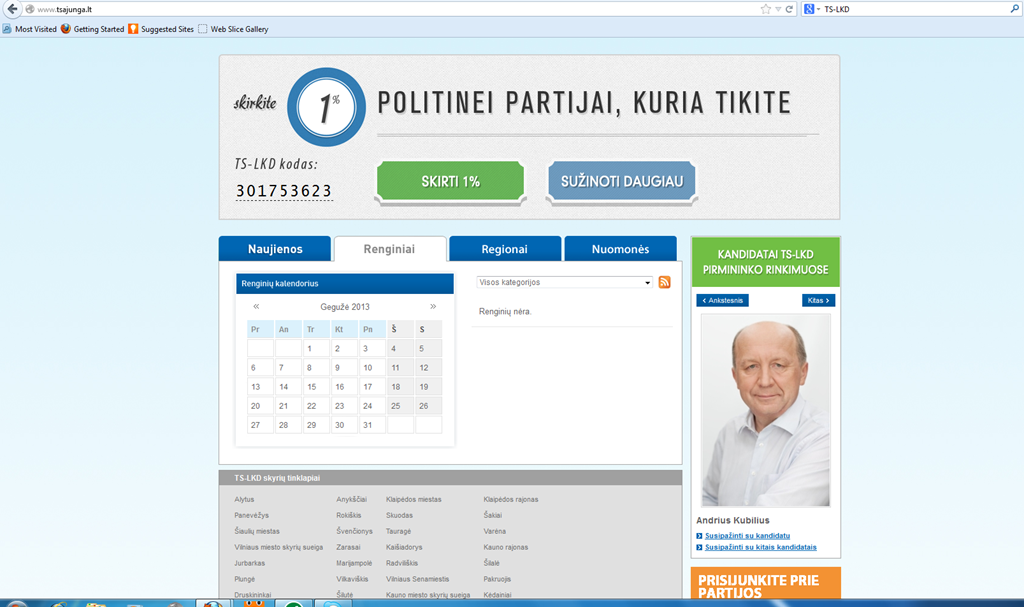The height and width of the screenshot is (607, 1024).
Task: Select day 26 in the events calendar
Action: pos(428,406)
